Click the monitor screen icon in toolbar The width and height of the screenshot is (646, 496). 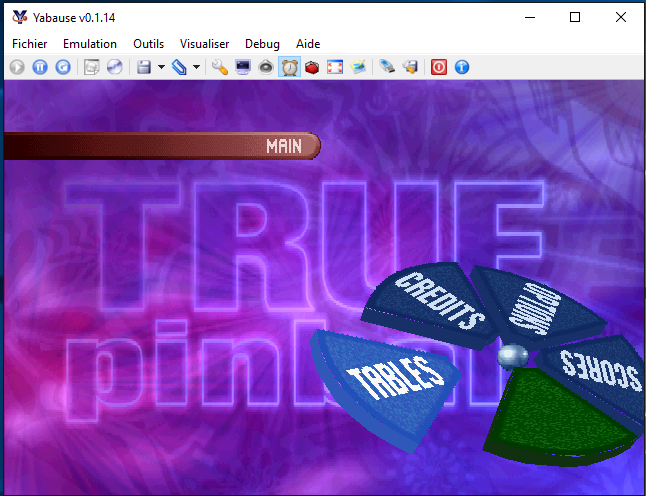243,67
